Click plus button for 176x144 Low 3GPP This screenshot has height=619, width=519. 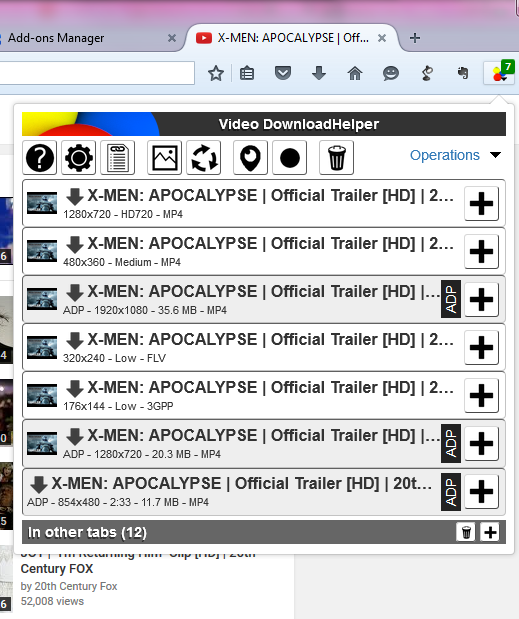click(482, 396)
